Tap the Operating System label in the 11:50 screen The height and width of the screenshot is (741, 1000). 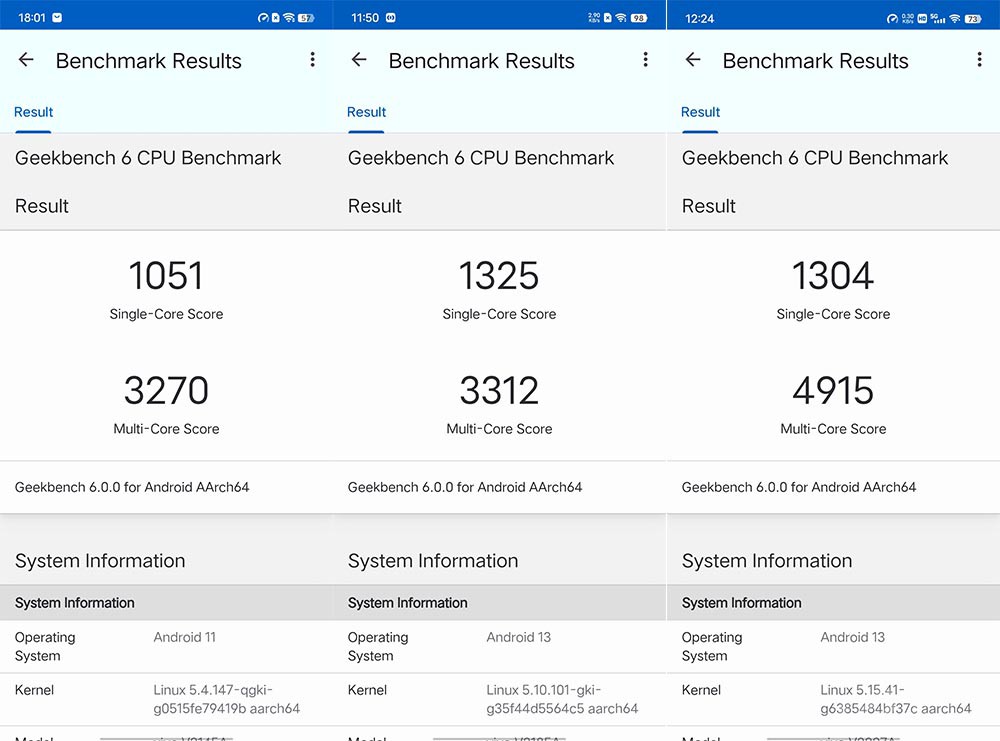(378, 647)
